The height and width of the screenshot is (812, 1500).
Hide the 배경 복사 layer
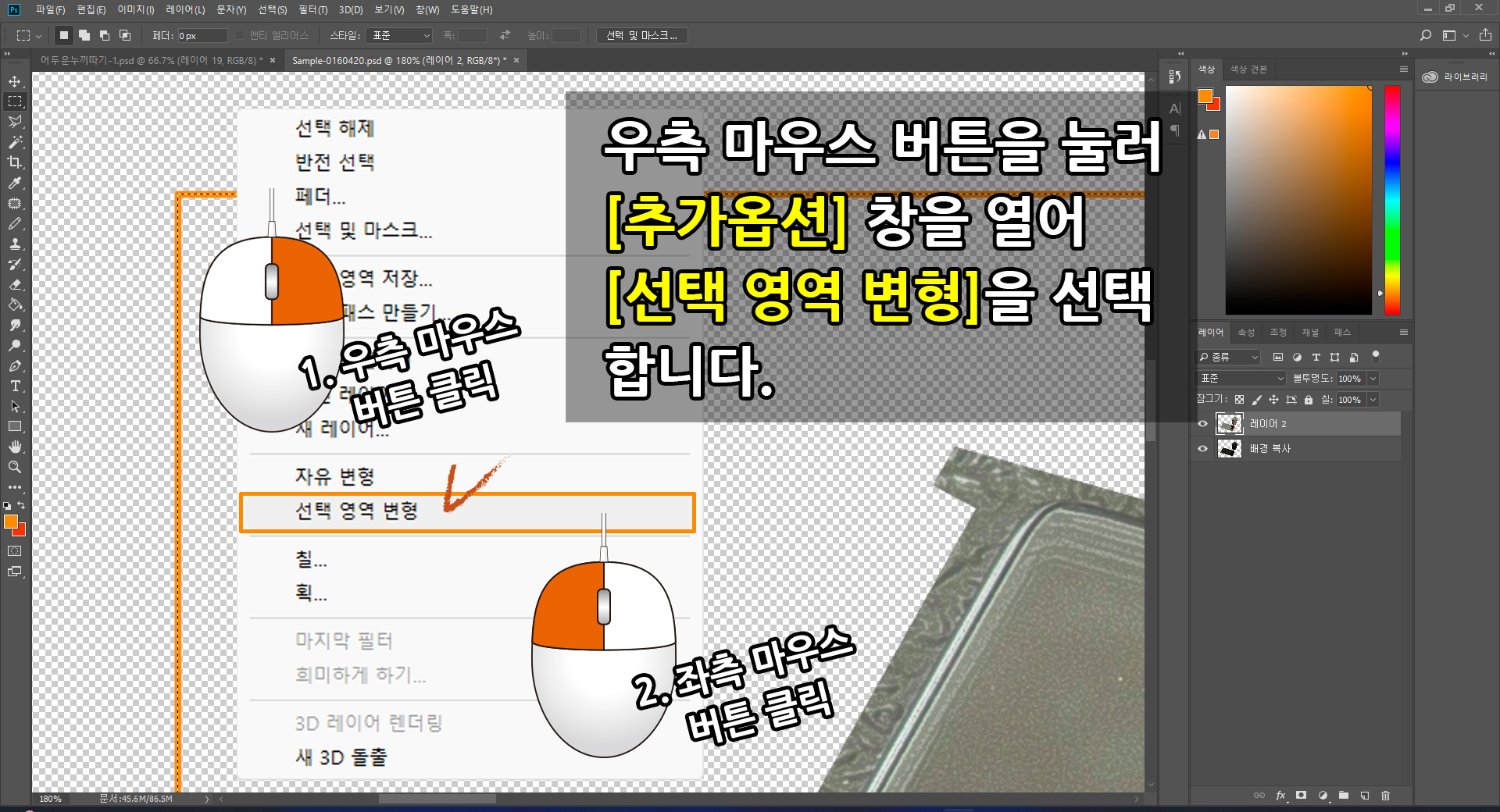(1202, 449)
